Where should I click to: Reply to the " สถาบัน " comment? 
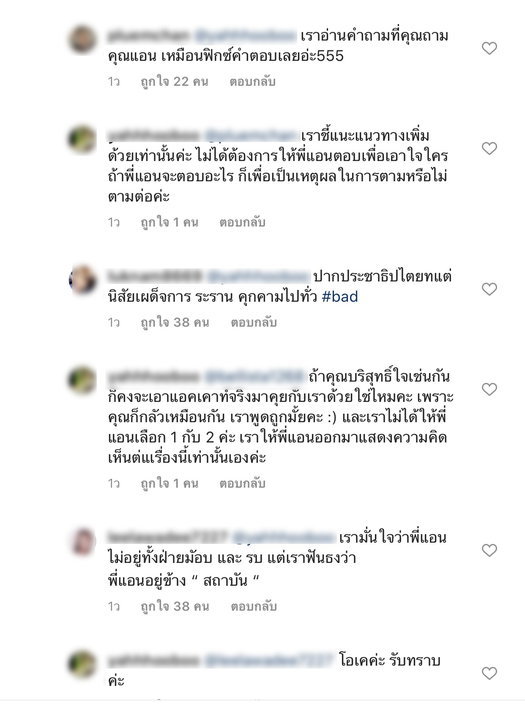254,606
